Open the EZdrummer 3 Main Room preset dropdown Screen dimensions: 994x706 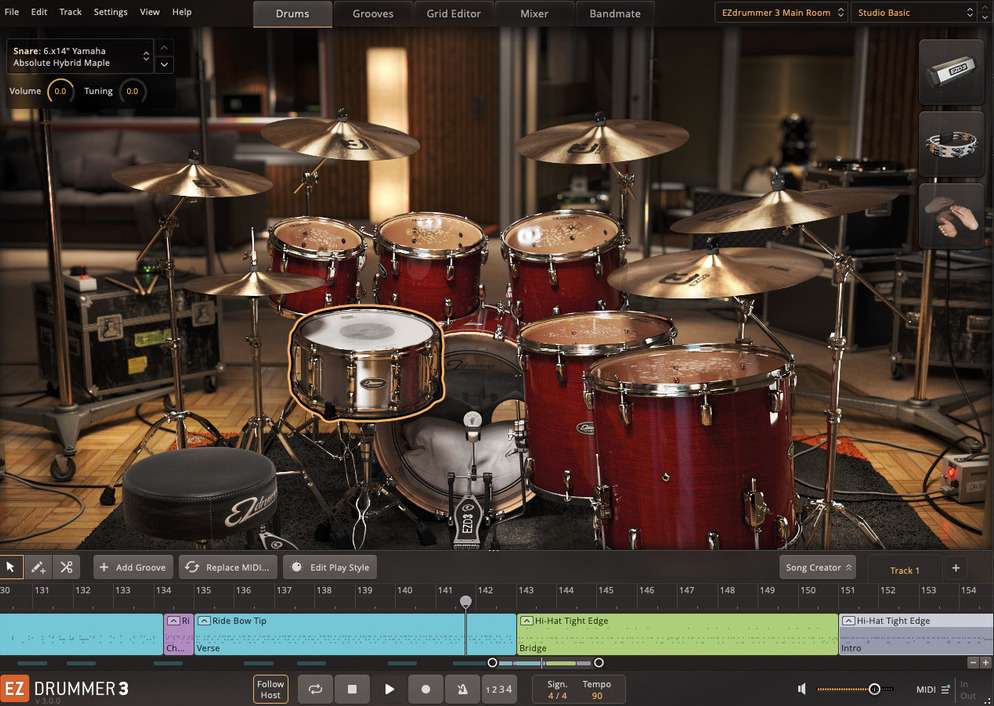pyautogui.click(x=780, y=12)
